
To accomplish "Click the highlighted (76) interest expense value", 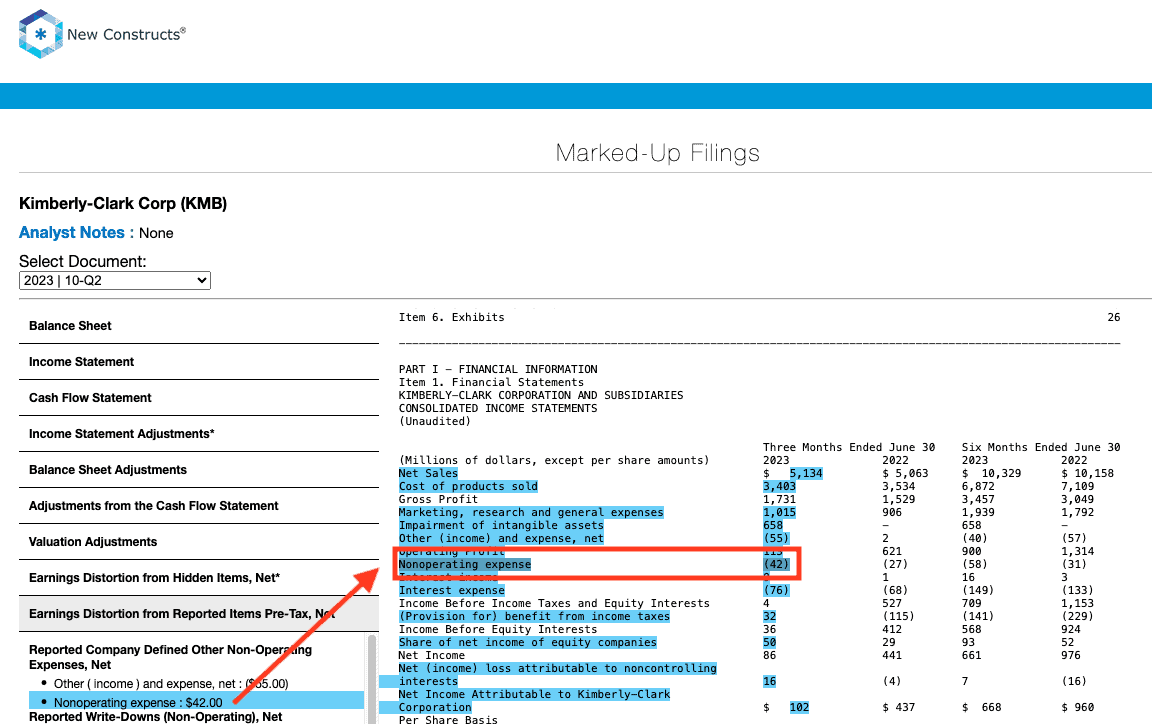I will click(x=777, y=590).
